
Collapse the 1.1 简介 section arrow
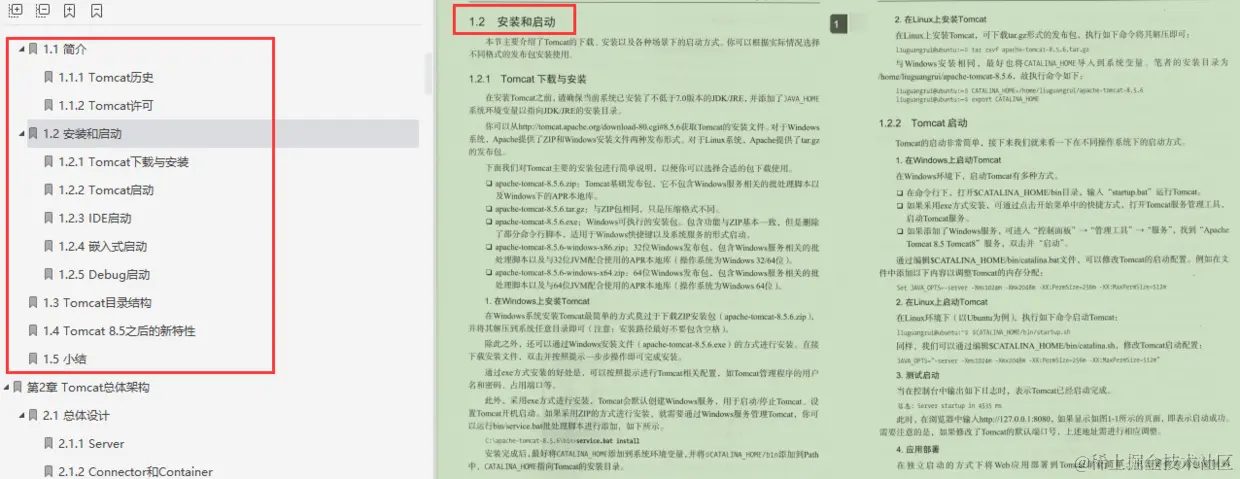(x=21, y=49)
